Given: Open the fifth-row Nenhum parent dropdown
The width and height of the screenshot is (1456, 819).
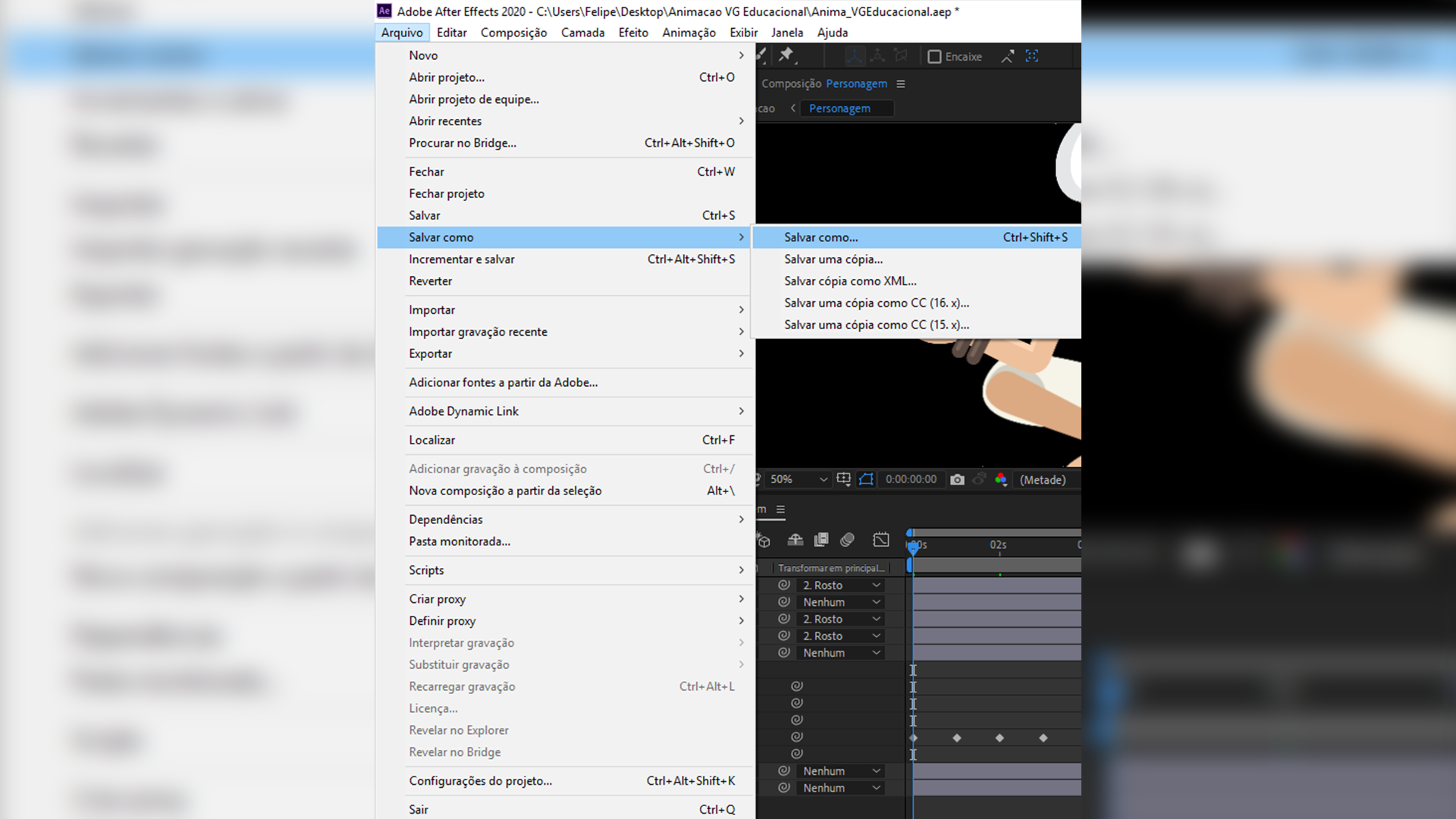Looking at the screenshot, I should [842, 653].
